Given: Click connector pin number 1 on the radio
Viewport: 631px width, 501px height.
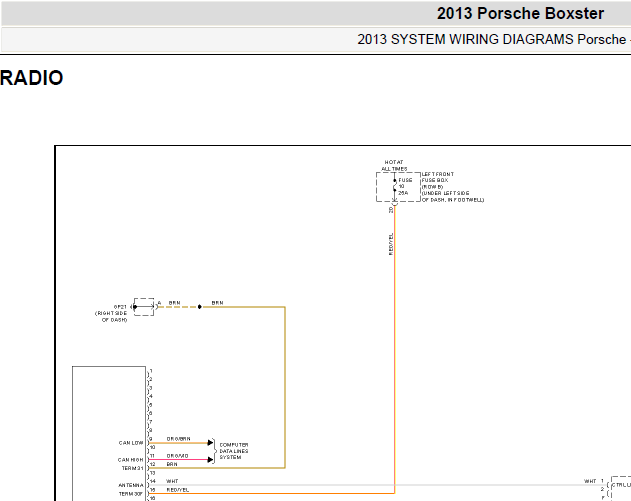Looking at the screenshot, I should [151, 371].
